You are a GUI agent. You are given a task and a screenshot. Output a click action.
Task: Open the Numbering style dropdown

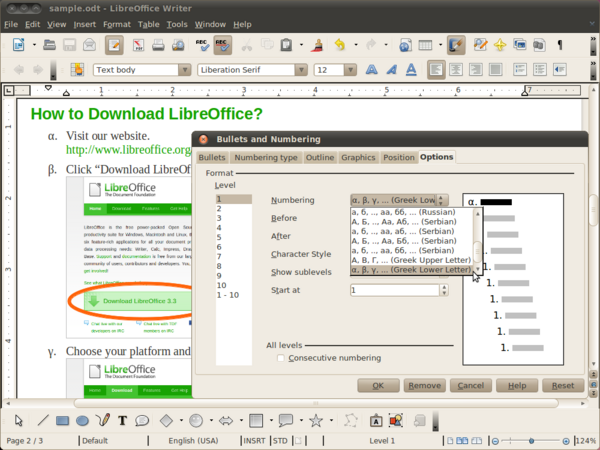(x=442, y=200)
